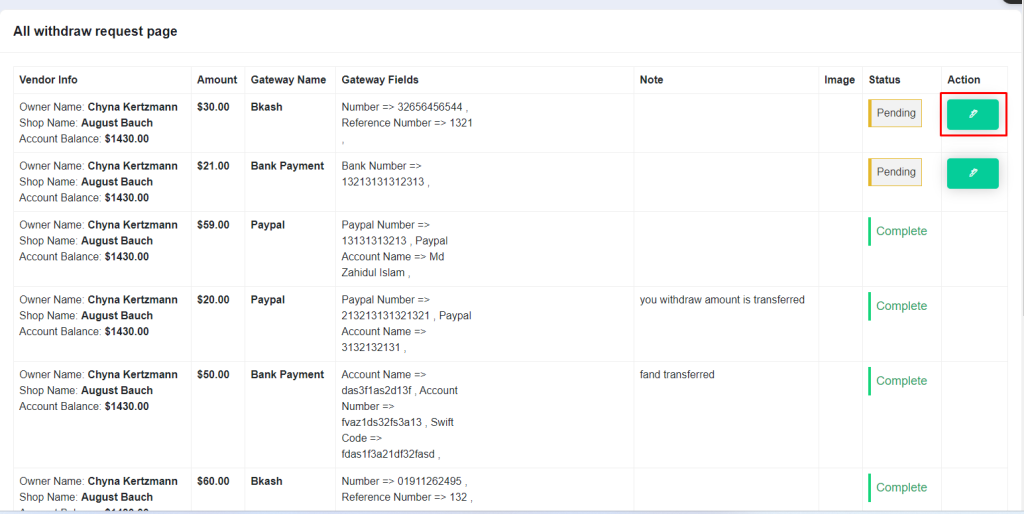Click the Amount column header

click(217, 80)
